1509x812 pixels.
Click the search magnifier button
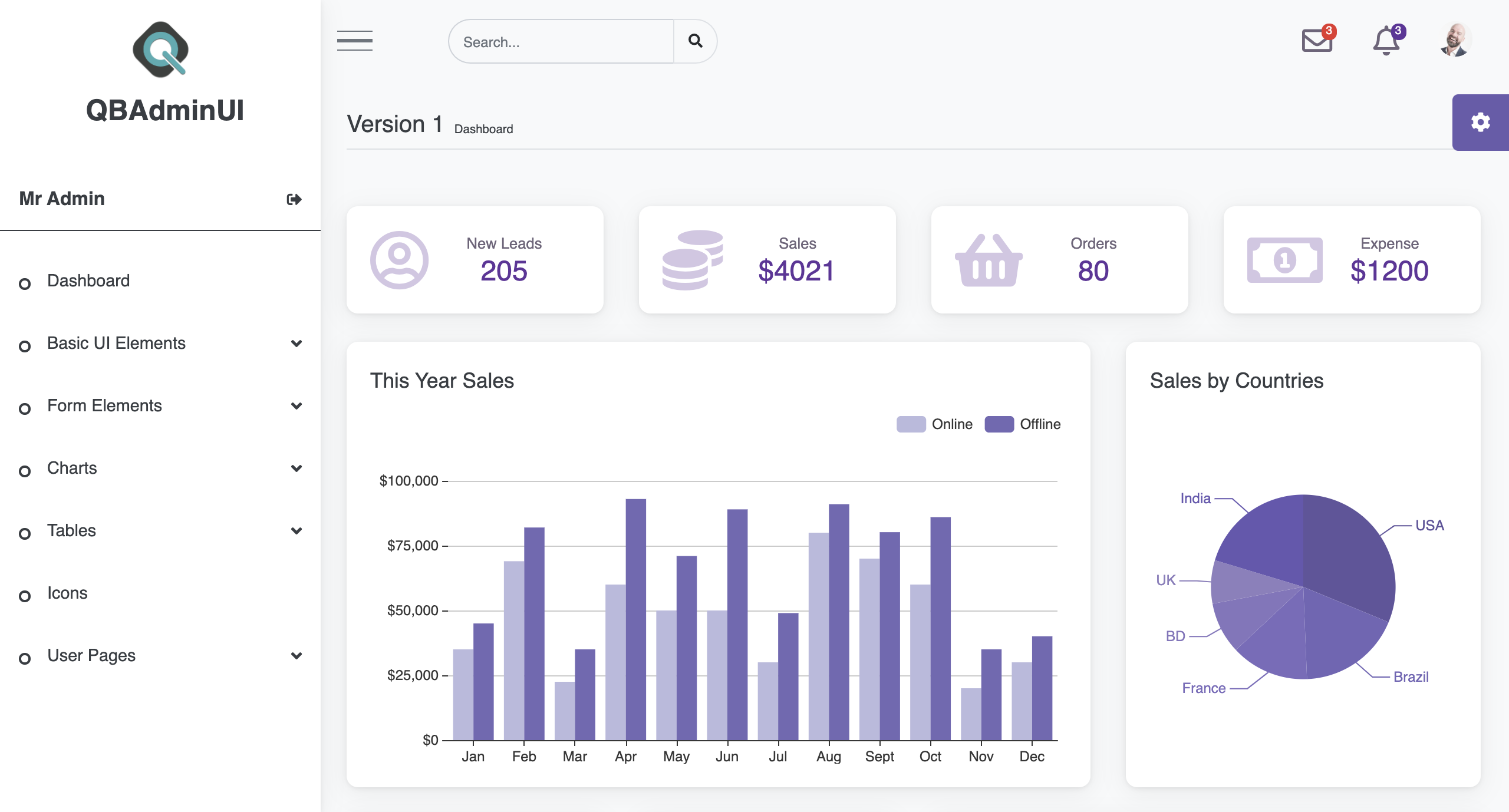coord(696,41)
